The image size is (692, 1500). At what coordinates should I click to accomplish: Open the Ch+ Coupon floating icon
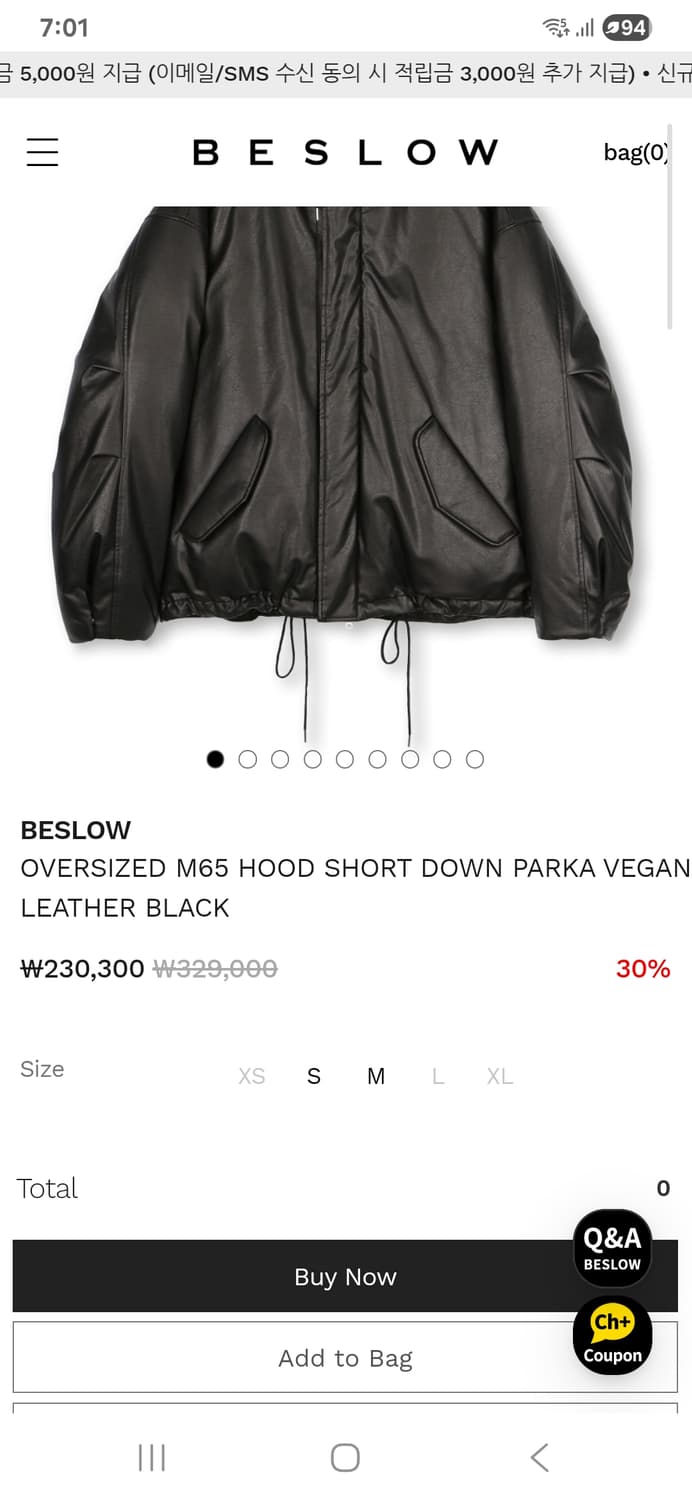pos(612,1335)
